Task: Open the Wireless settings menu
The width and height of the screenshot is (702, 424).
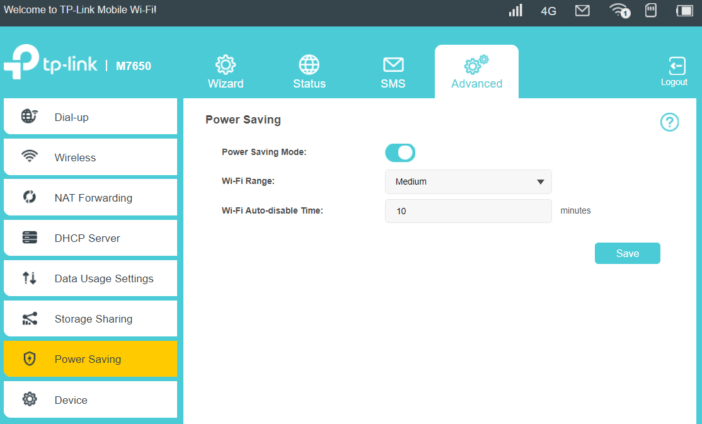Action: [90, 157]
